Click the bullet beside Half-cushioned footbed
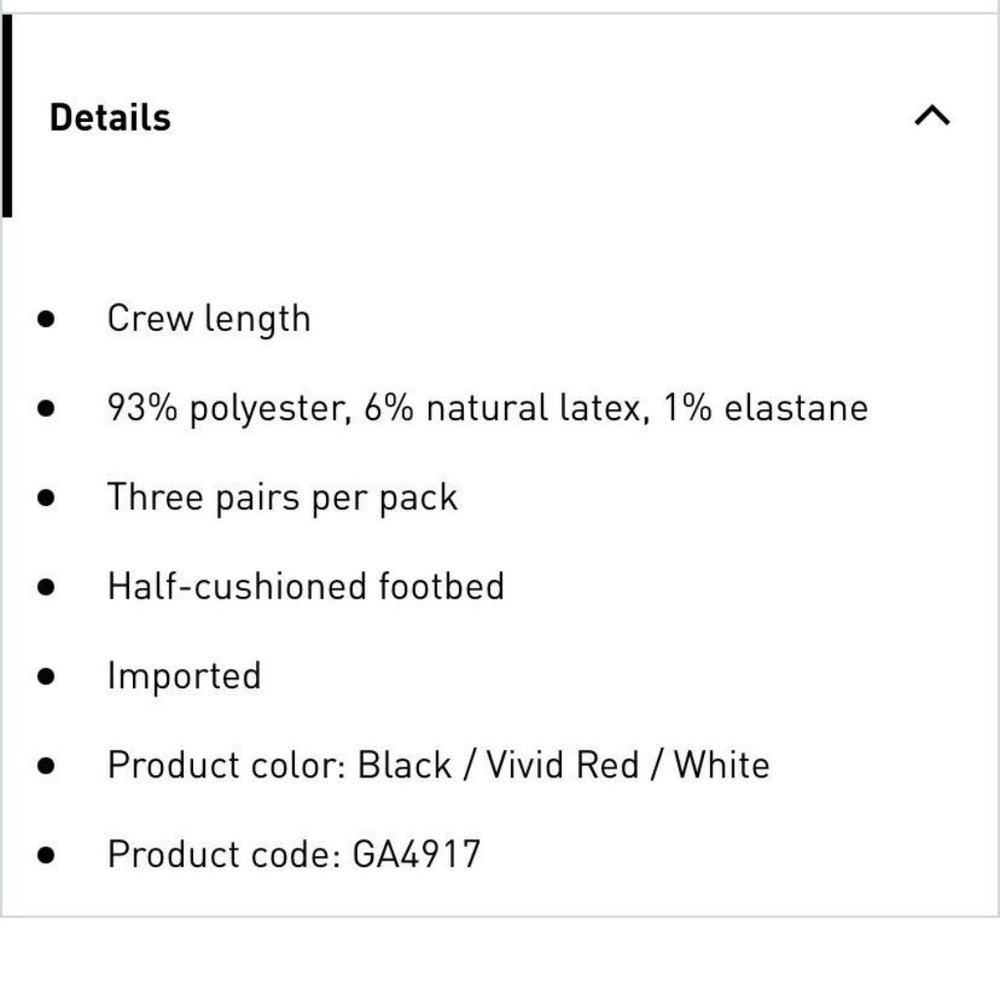Screen dimensions: 1000x1000 click(45, 586)
